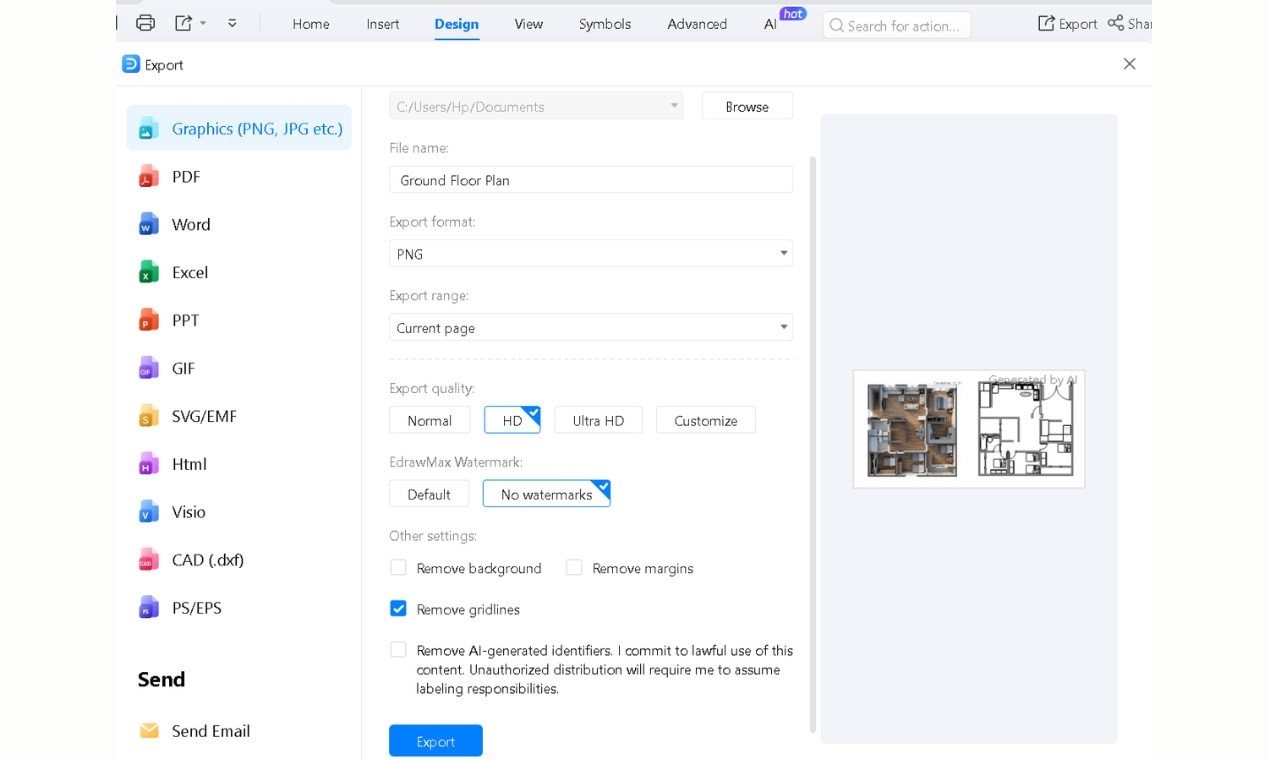Select the Visio export icon

(x=148, y=512)
